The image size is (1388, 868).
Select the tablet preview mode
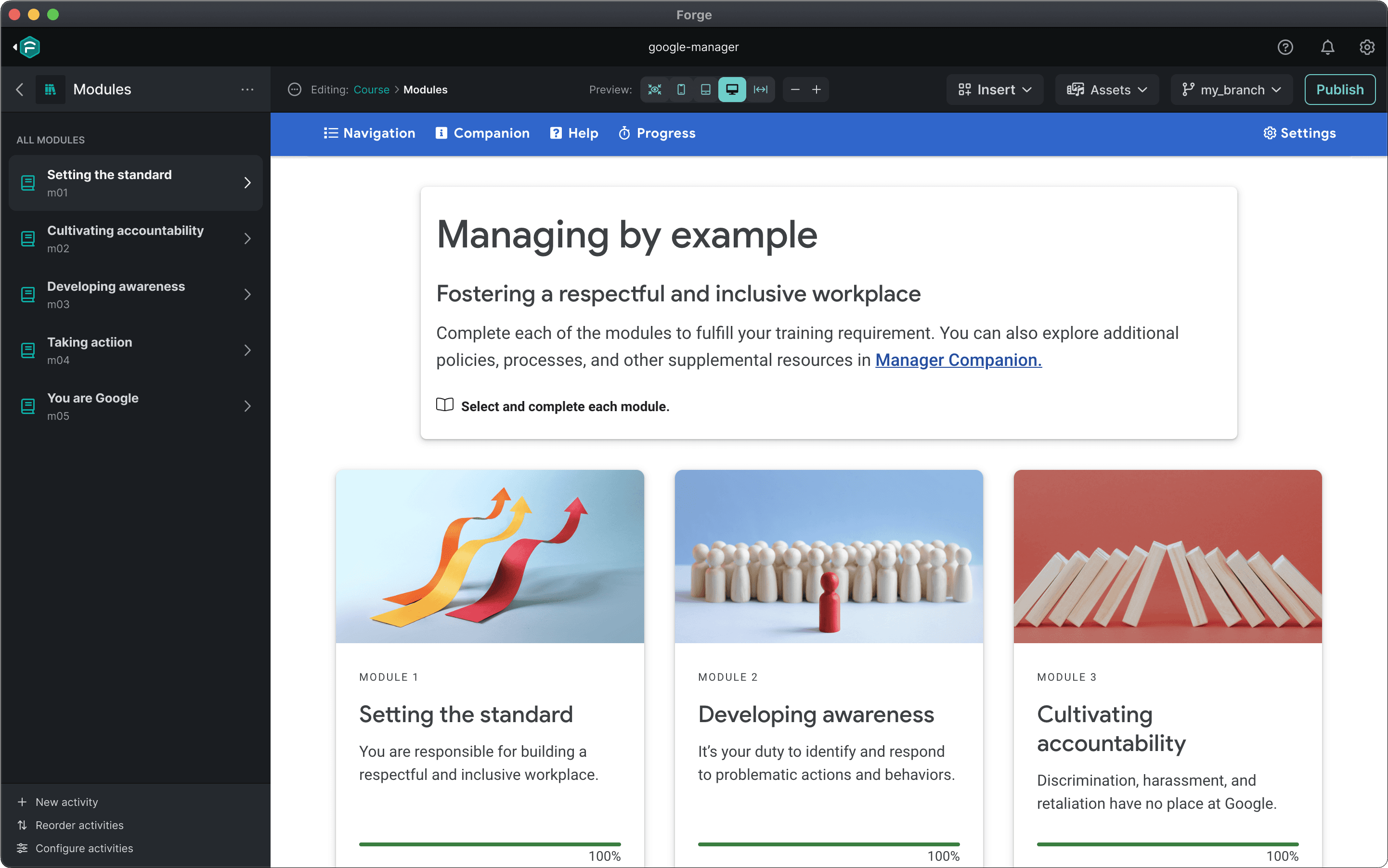(x=706, y=90)
